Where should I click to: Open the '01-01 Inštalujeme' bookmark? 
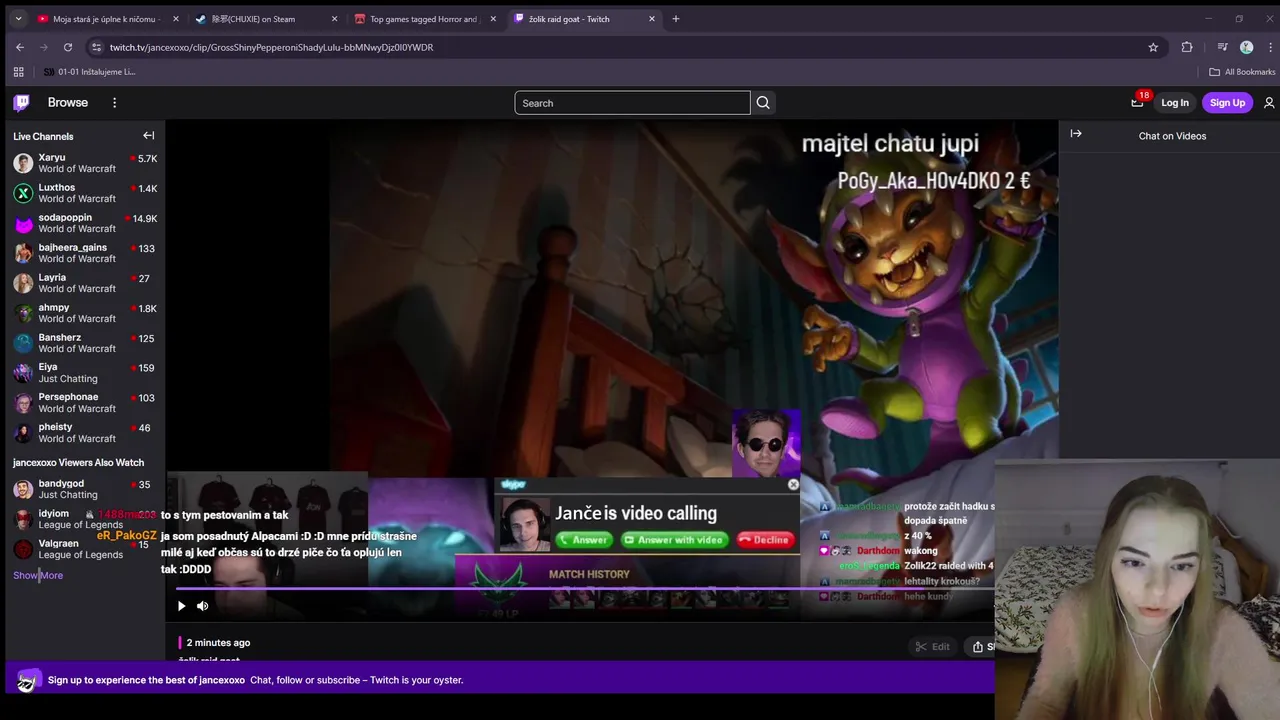89,72
